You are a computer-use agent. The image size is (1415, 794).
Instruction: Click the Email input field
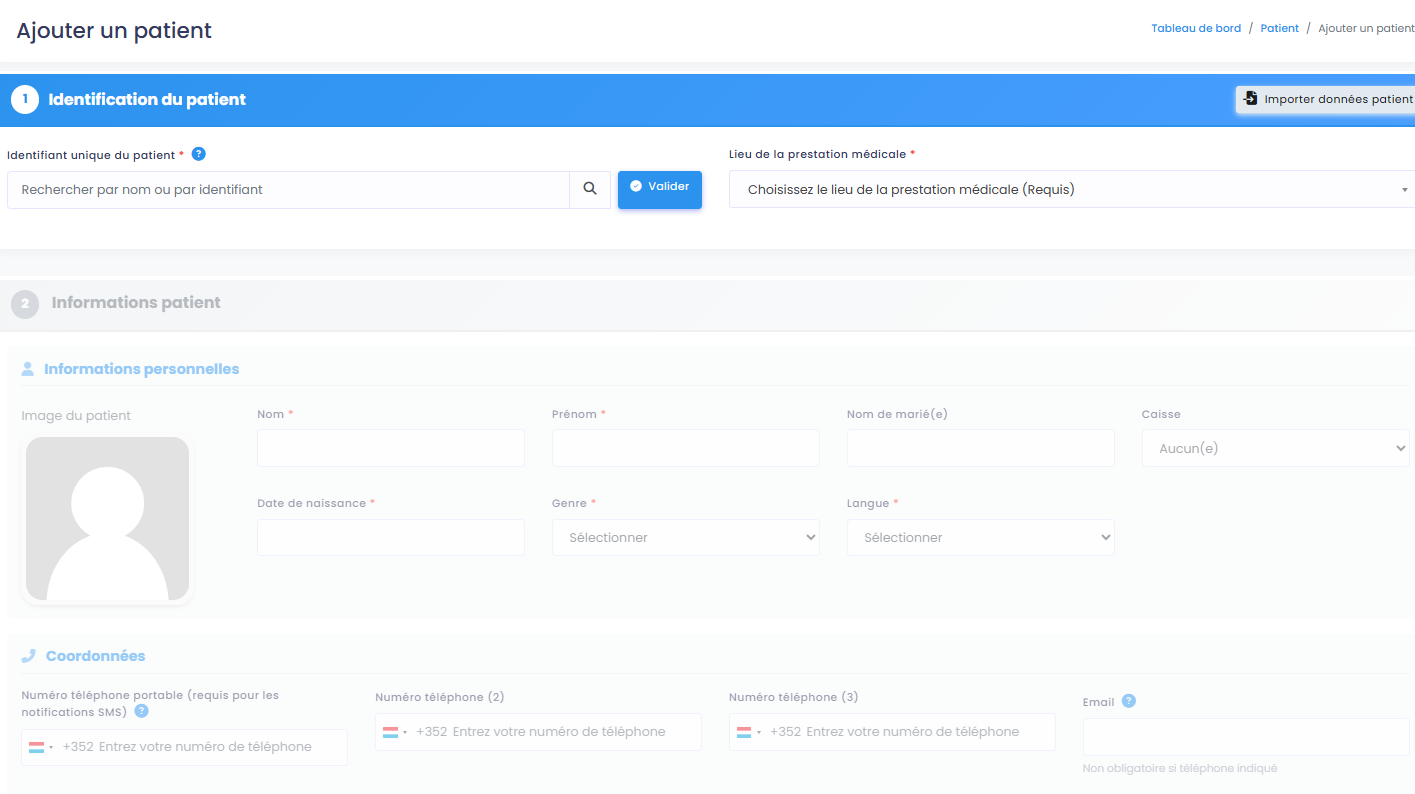tap(1246, 737)
